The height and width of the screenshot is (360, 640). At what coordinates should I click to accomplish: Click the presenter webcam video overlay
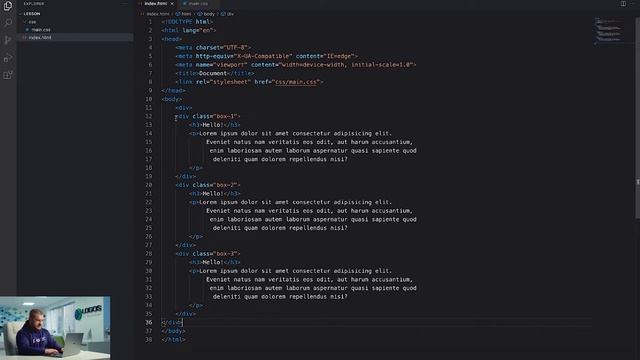tap(55, 328)
